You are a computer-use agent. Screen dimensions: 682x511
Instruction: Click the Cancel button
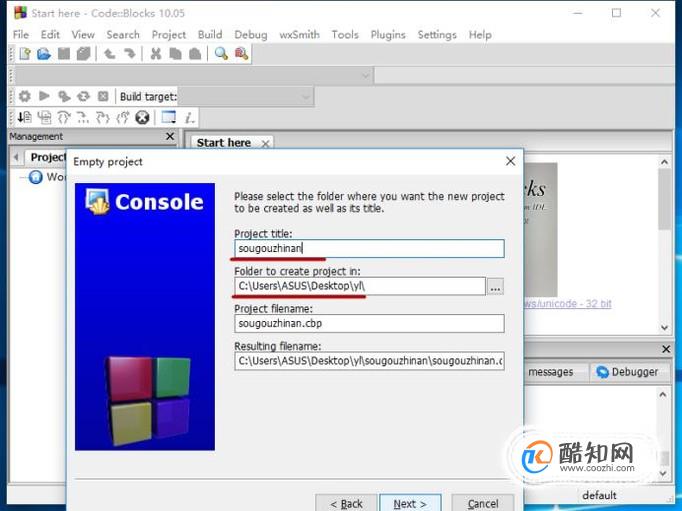(x=483, y=503)
